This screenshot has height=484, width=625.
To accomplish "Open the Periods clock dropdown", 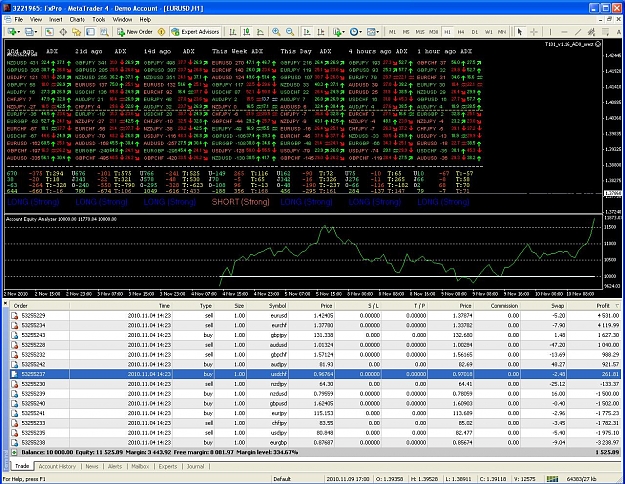I will [x=355, y=32].
